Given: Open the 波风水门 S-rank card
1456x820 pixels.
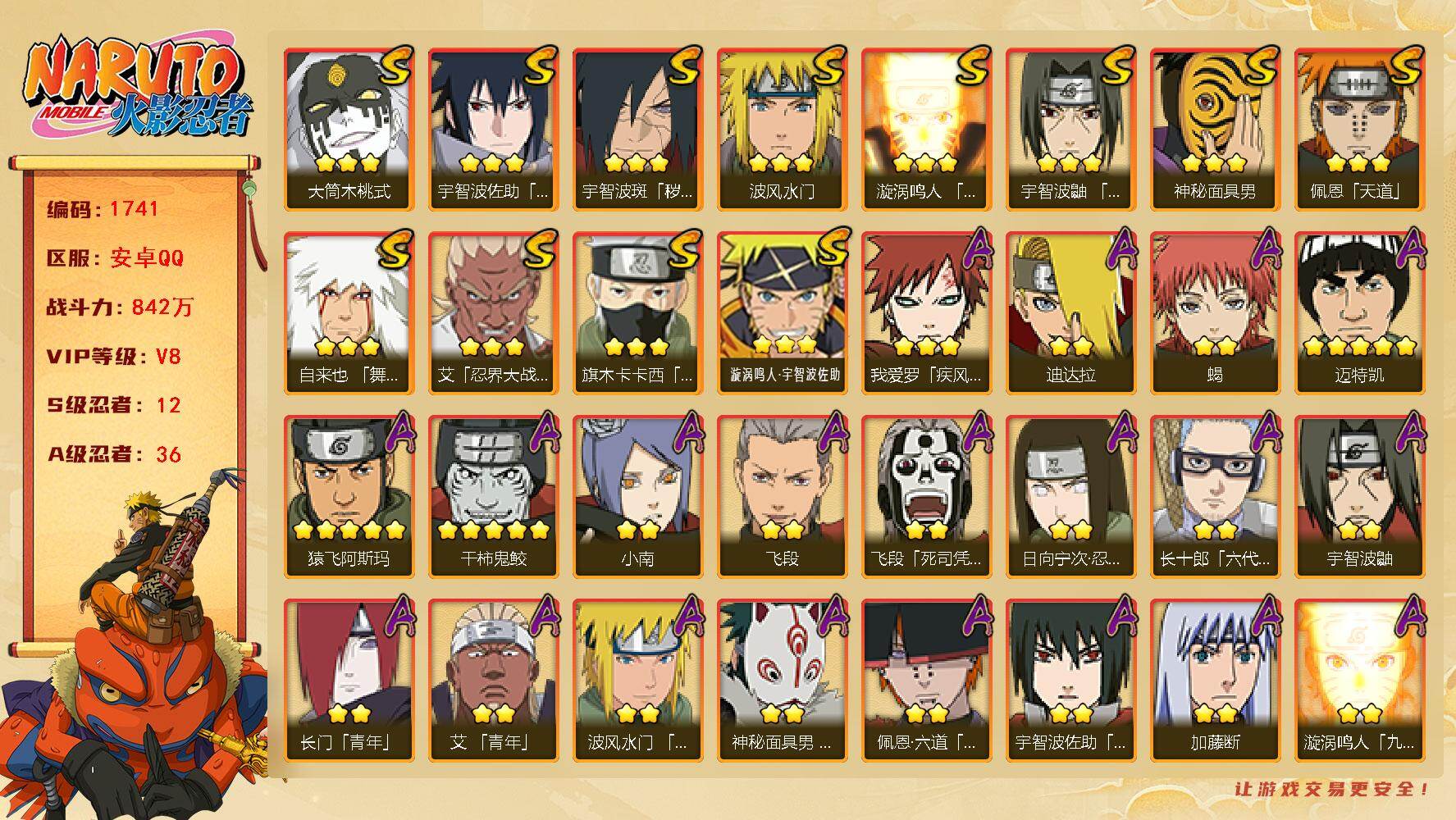Looking at the screenshot, I should pyautogui.click(x=782, y=129).
